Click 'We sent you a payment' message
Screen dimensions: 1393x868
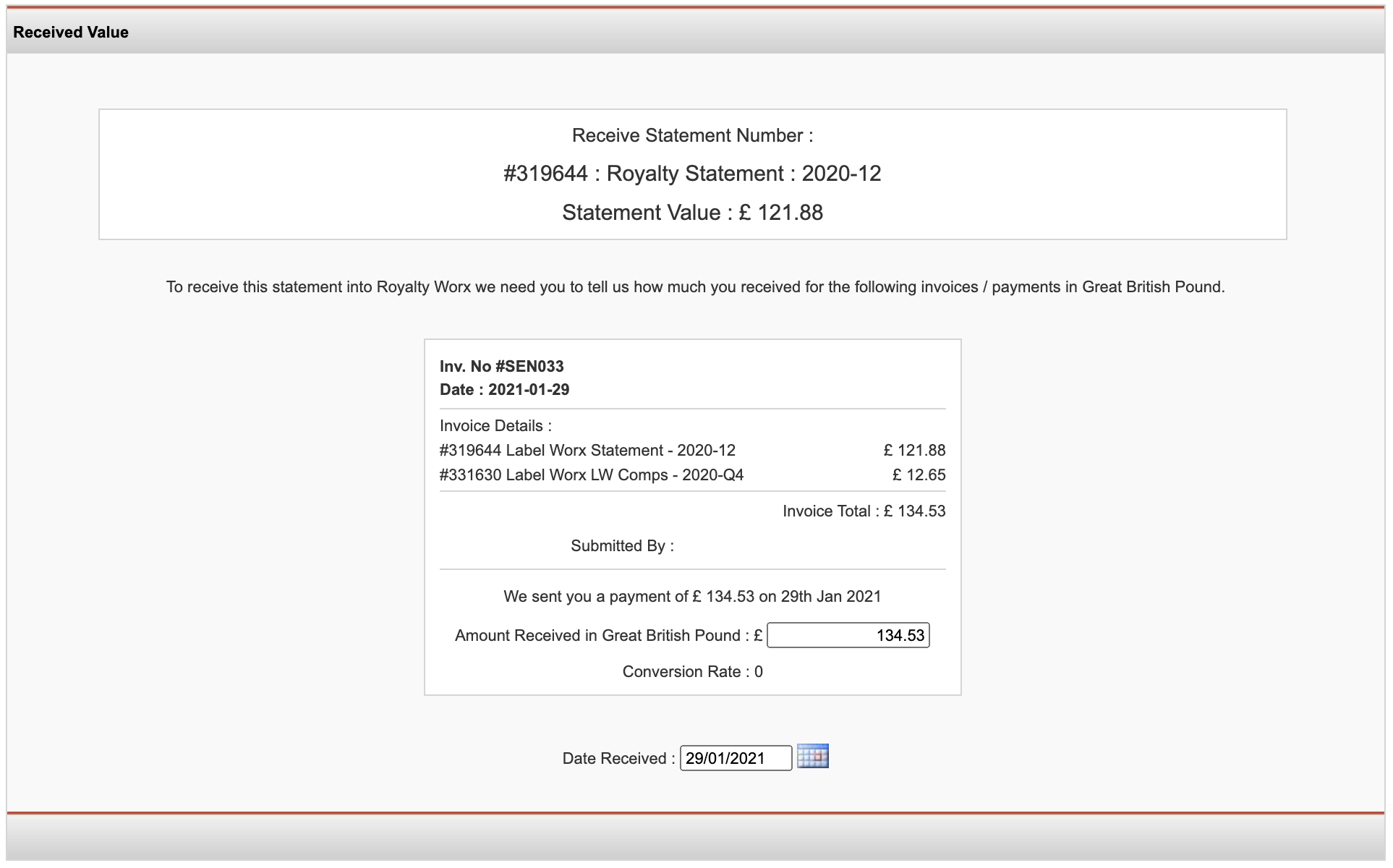(692, 597)
